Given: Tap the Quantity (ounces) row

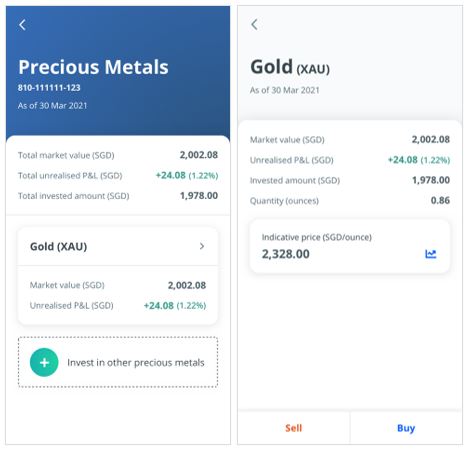Looking at the screenshot, I should pyautogui.click(x=350, y=201).
